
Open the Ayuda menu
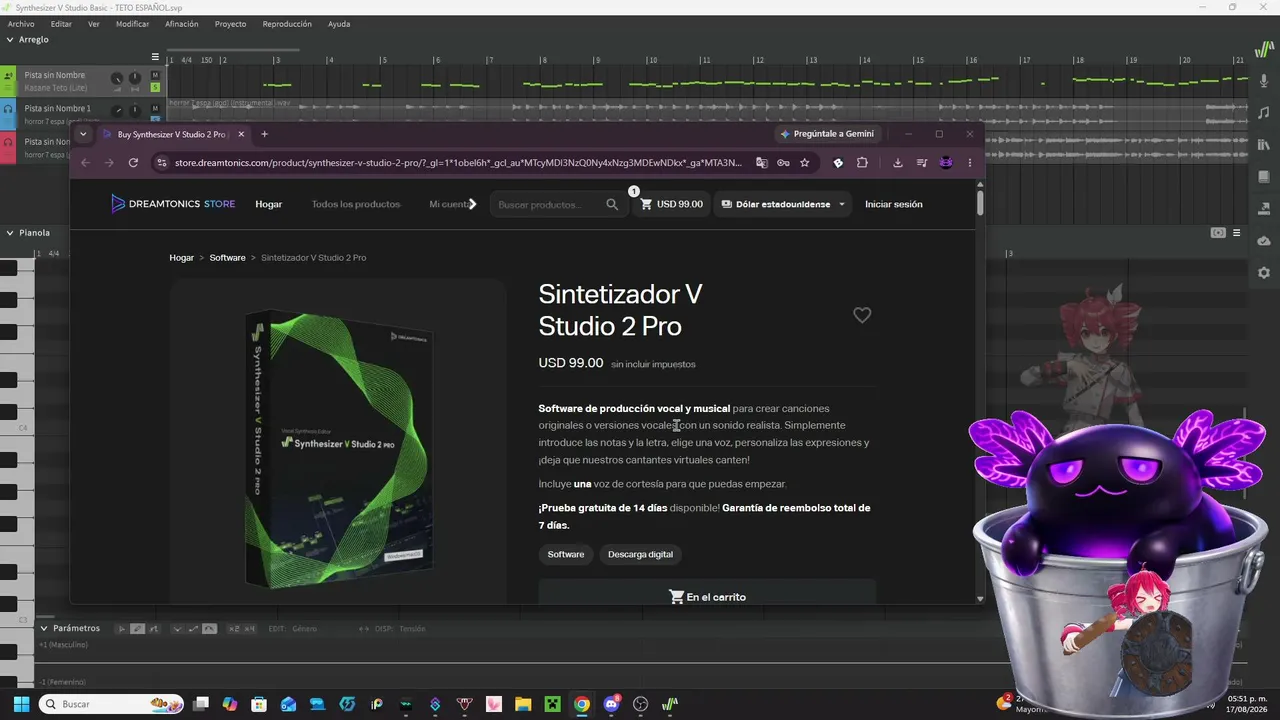[339, 24]
